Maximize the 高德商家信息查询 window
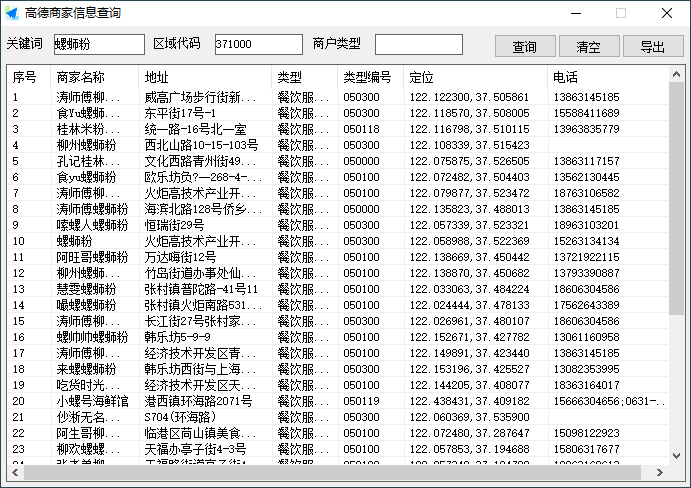The image size is (691, 488). (x=620, y=13)
